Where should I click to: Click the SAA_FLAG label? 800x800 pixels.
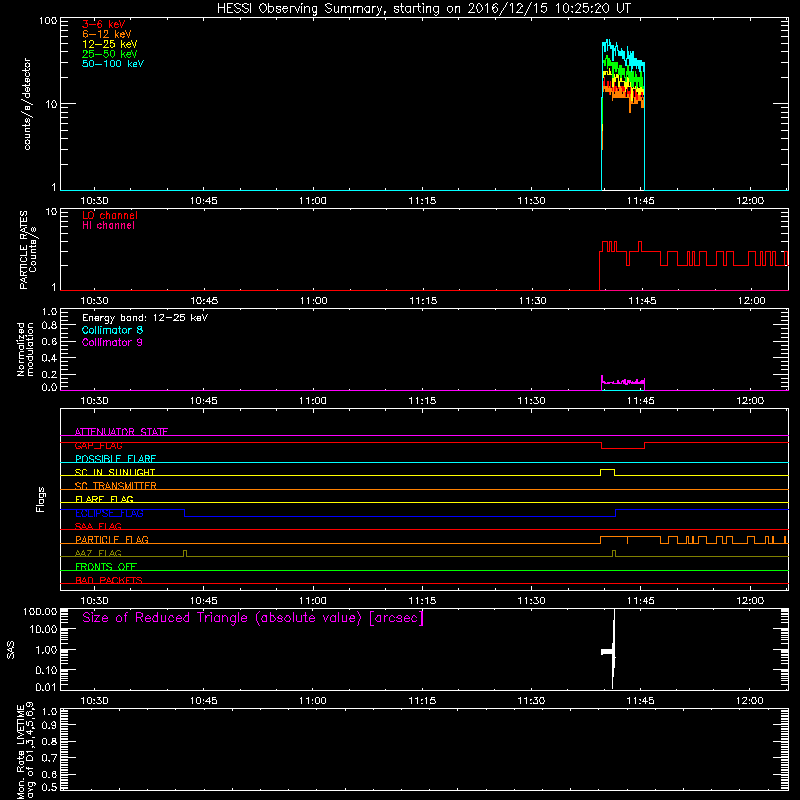pos(98,526)
